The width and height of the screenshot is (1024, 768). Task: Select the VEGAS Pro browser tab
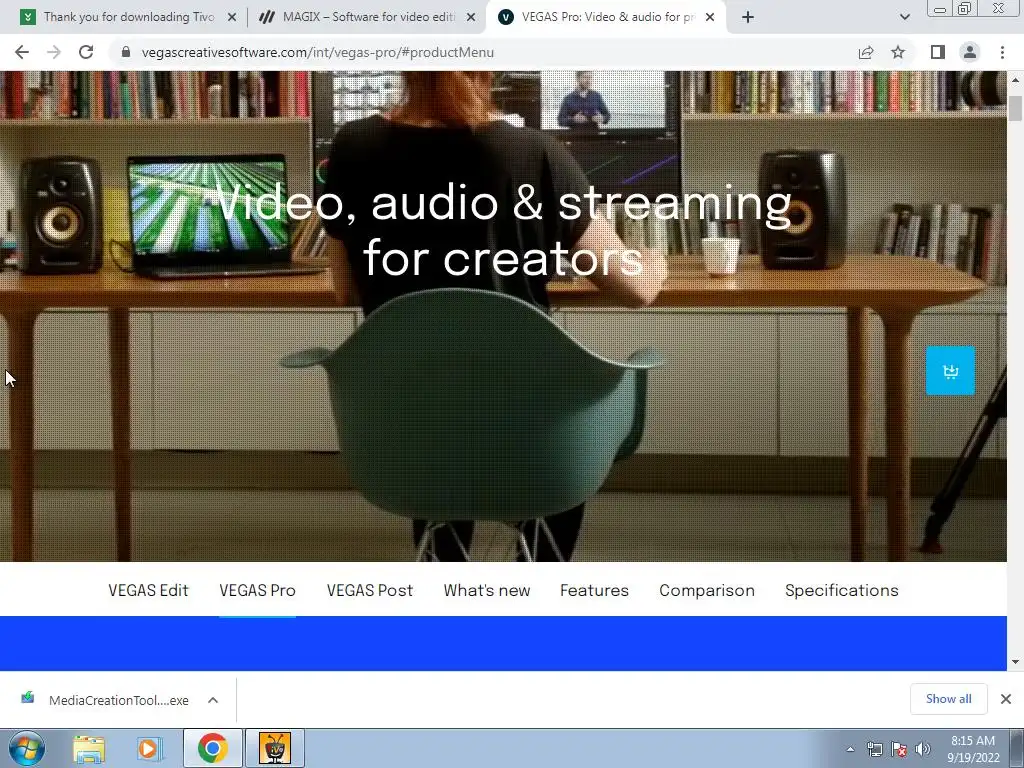point(606,17)
